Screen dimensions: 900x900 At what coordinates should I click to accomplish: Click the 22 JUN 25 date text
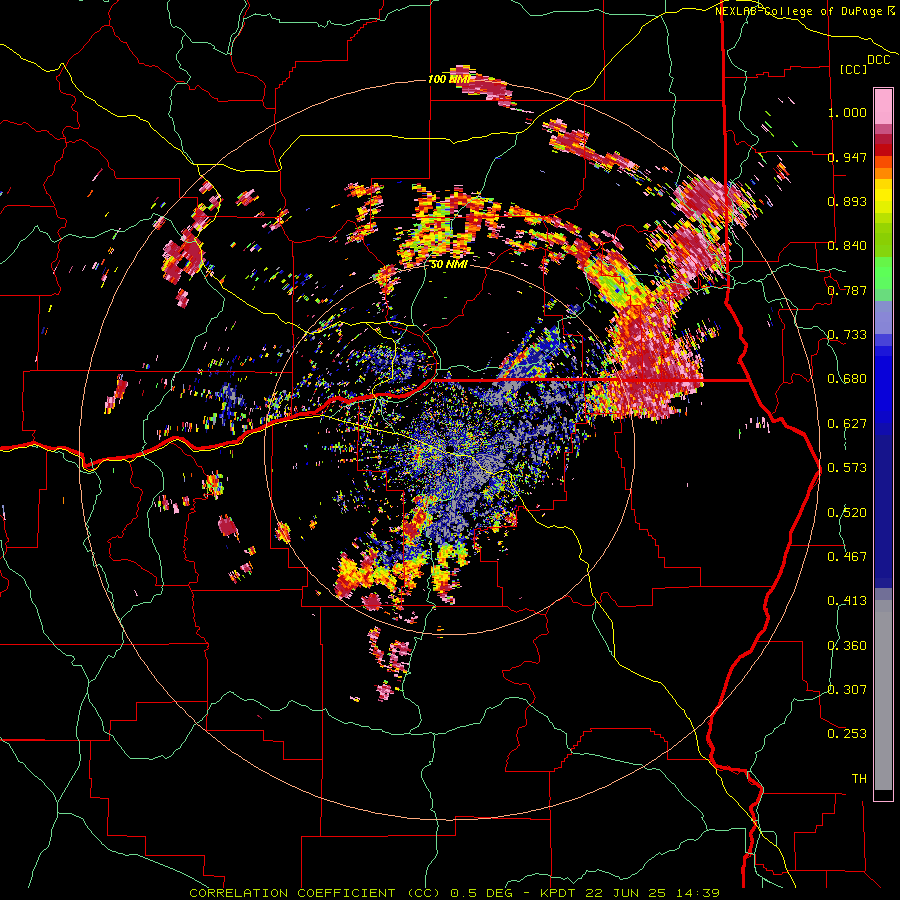point(626,893)
